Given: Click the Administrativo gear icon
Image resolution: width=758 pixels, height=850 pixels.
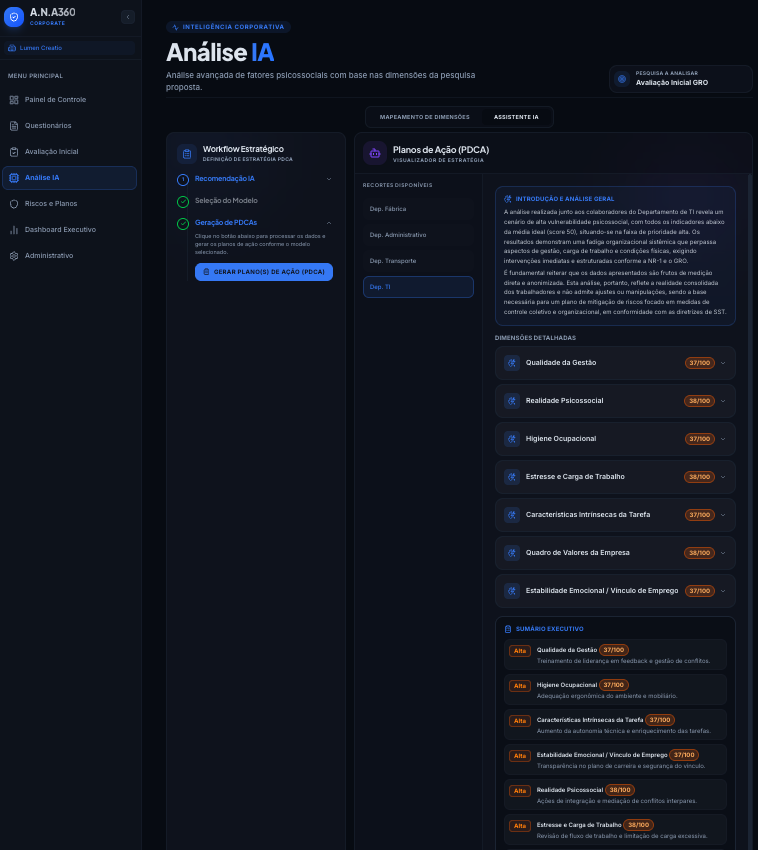Looking at the screenshot, I should pyautogui.click(x=14, y=256).
